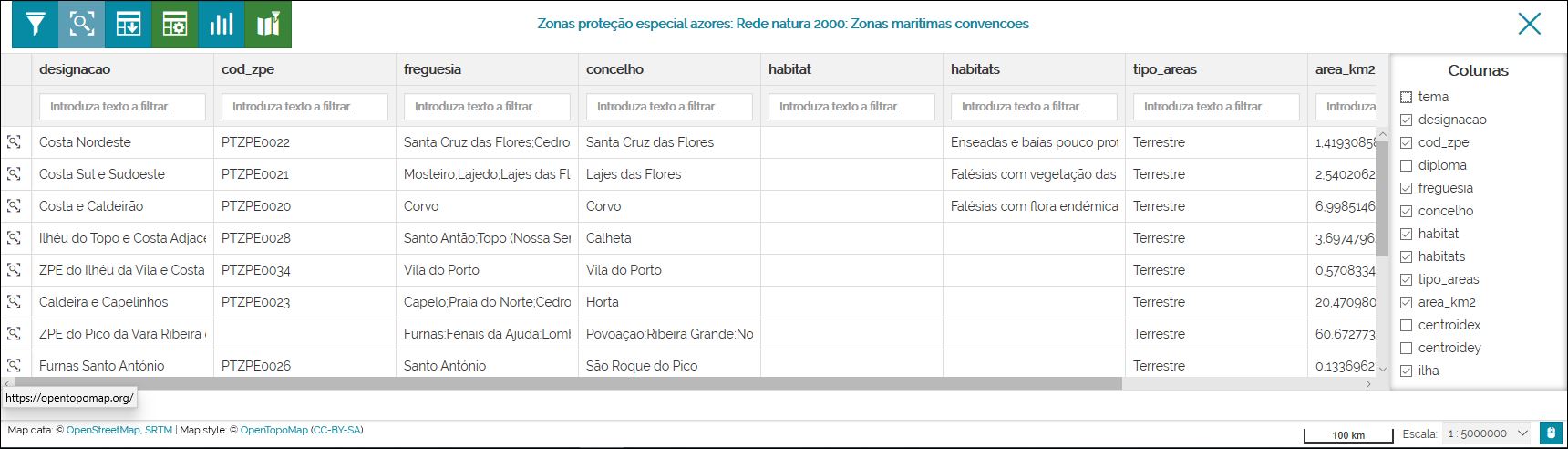Open the filter funnel tool
The width and height of the screenshot is (1568, 449).
click(35, 24)
